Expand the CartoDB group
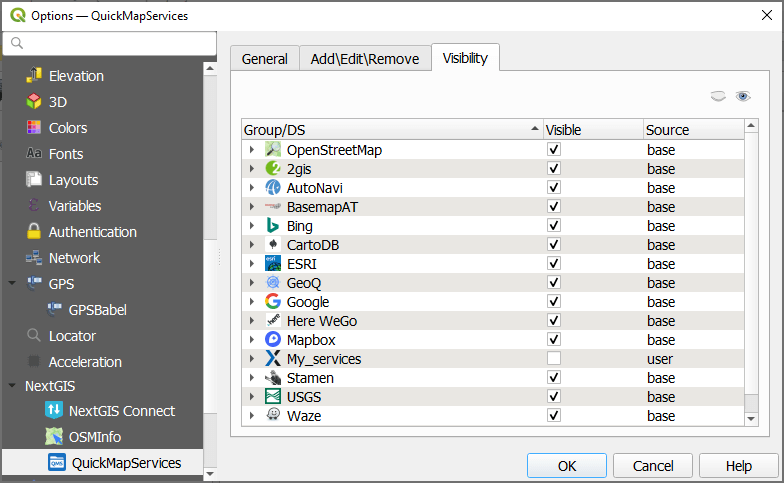The image size is (784, 483). [252, 245]
